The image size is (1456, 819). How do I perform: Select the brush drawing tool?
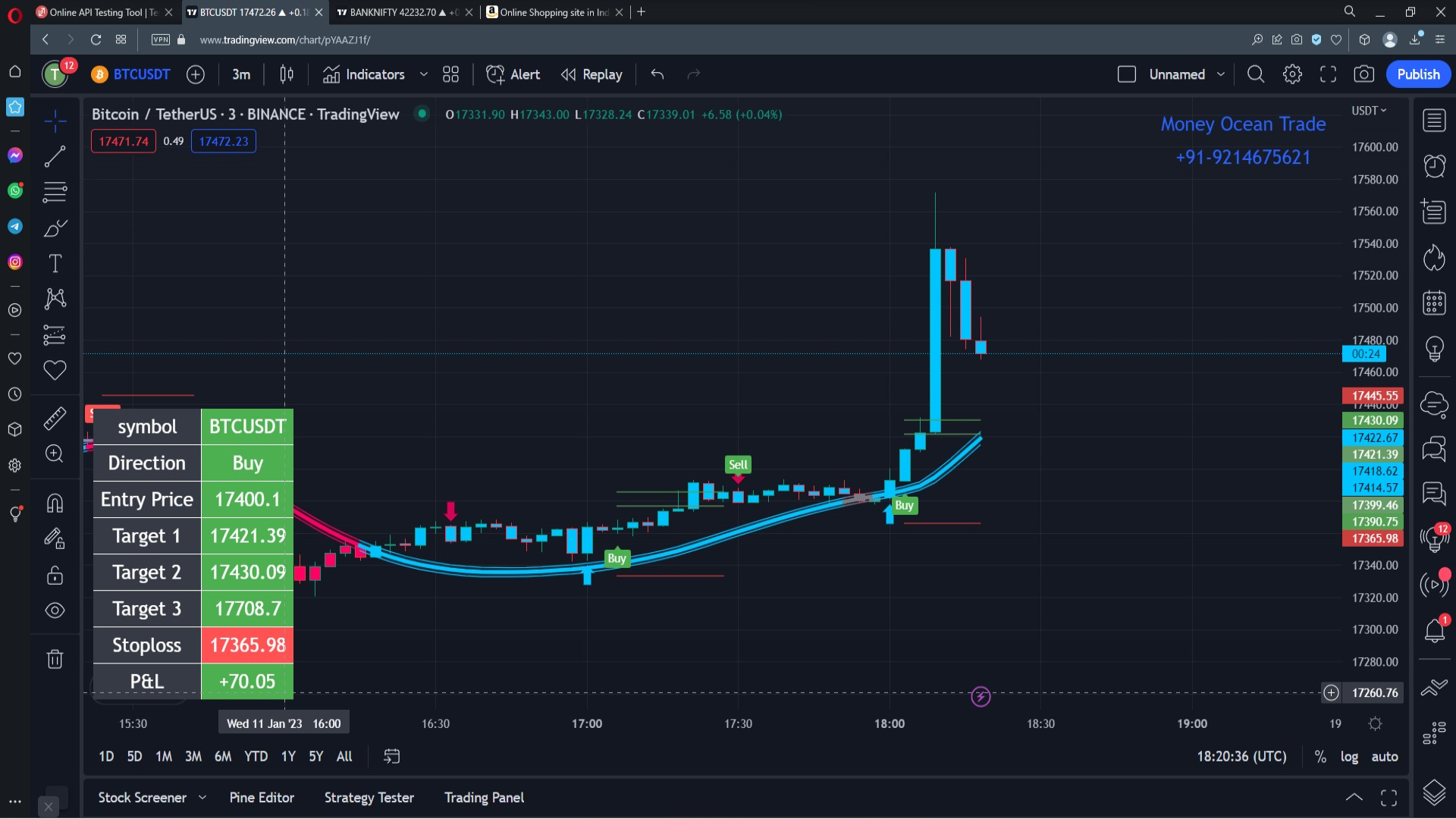55,227
